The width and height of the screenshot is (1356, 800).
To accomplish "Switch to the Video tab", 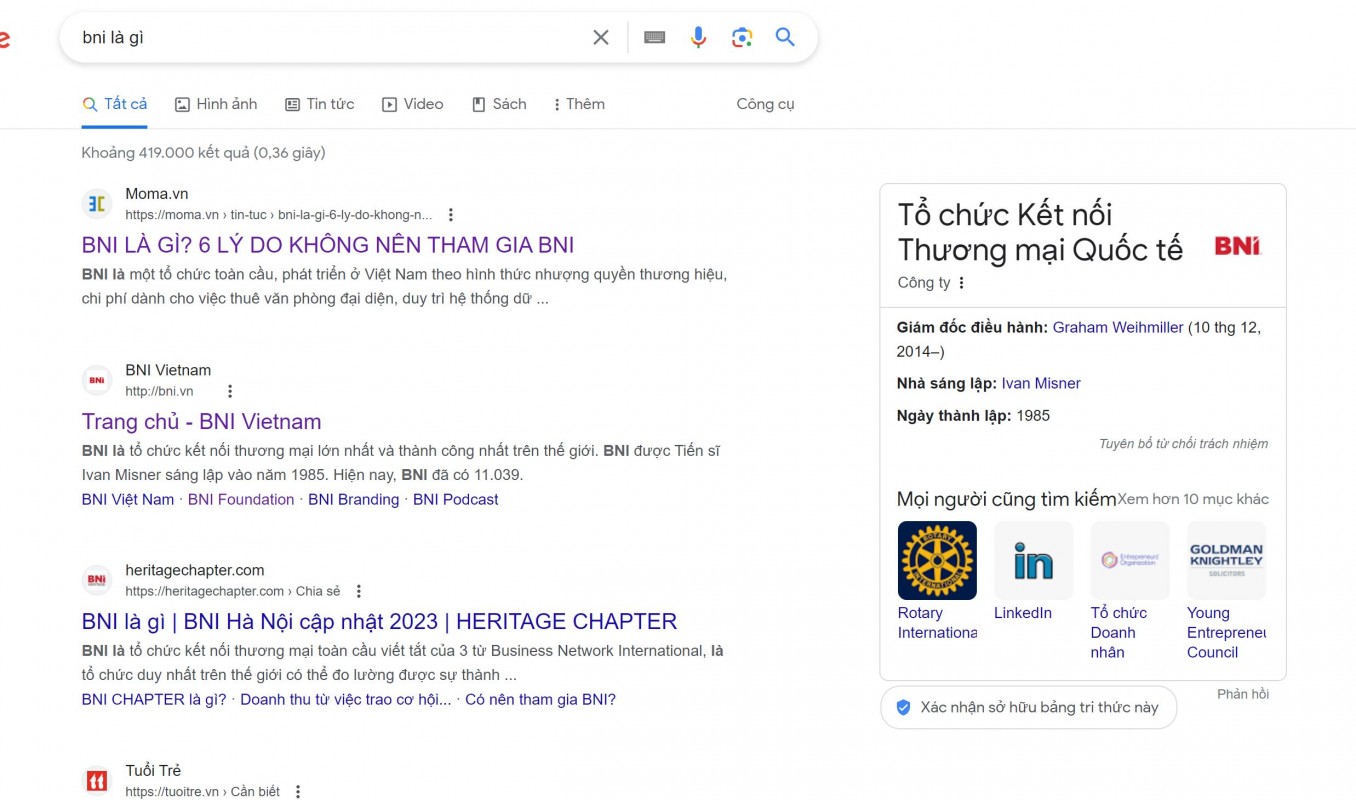I will (413, 104).
